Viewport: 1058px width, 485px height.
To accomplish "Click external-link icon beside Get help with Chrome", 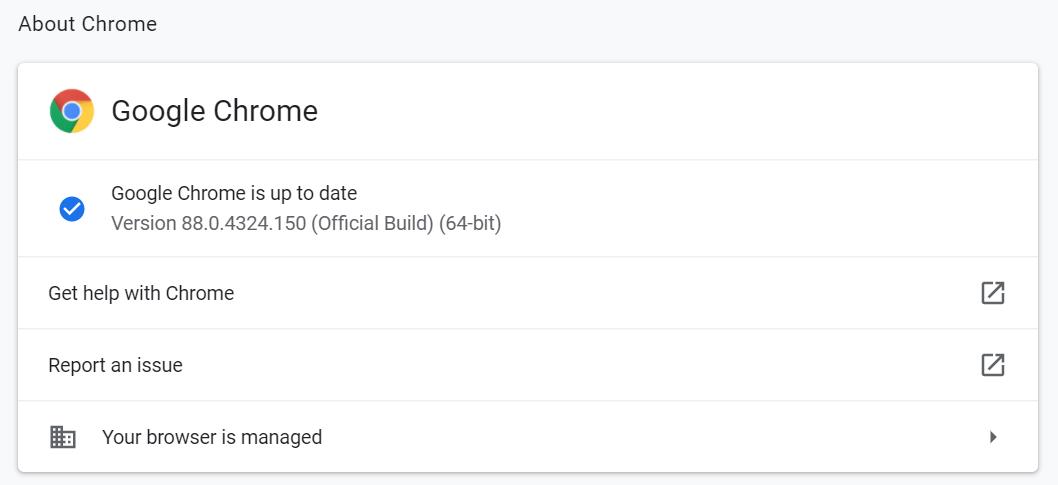I will pyautogui.click(x=992, y=293).
